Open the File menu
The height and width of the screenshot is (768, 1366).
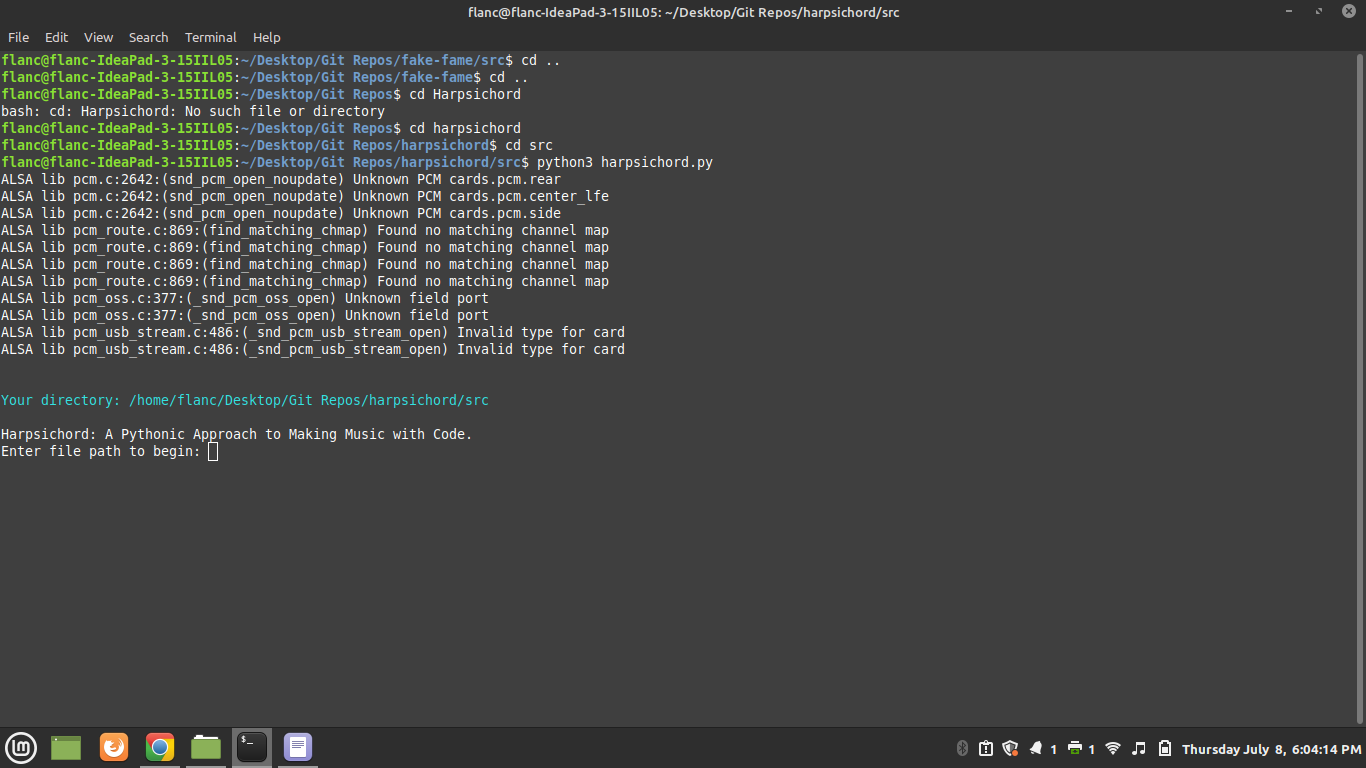18,37
